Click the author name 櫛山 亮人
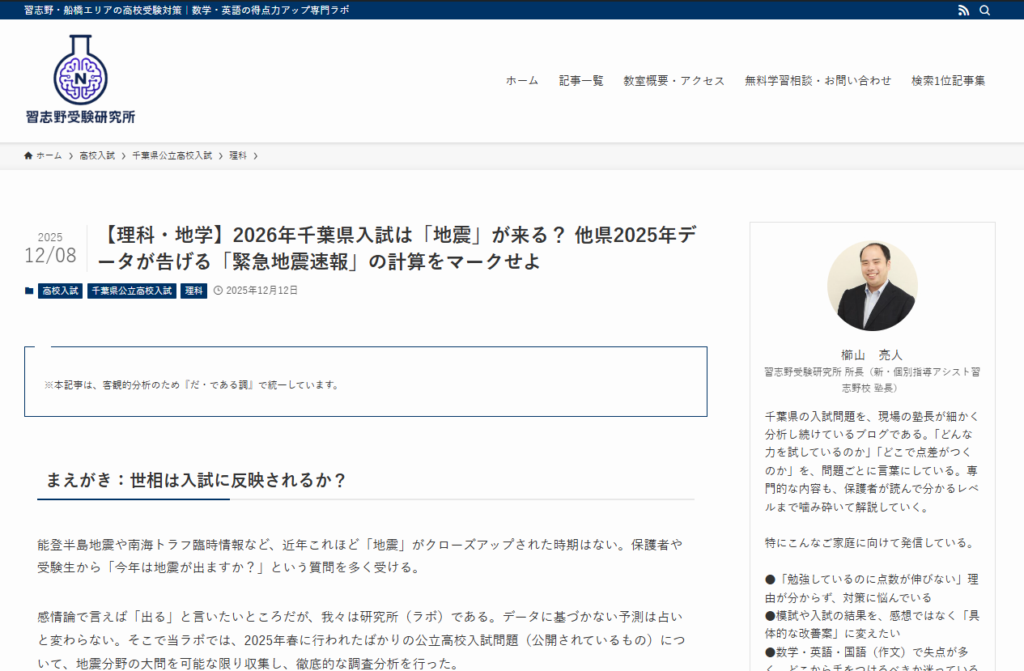This screenshot has height=671, width=1024. (x=872, y=354)
